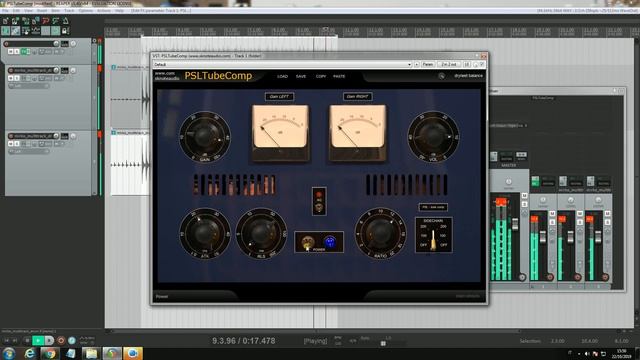Click the Pause transport button
640x360 pixels.
49,340
